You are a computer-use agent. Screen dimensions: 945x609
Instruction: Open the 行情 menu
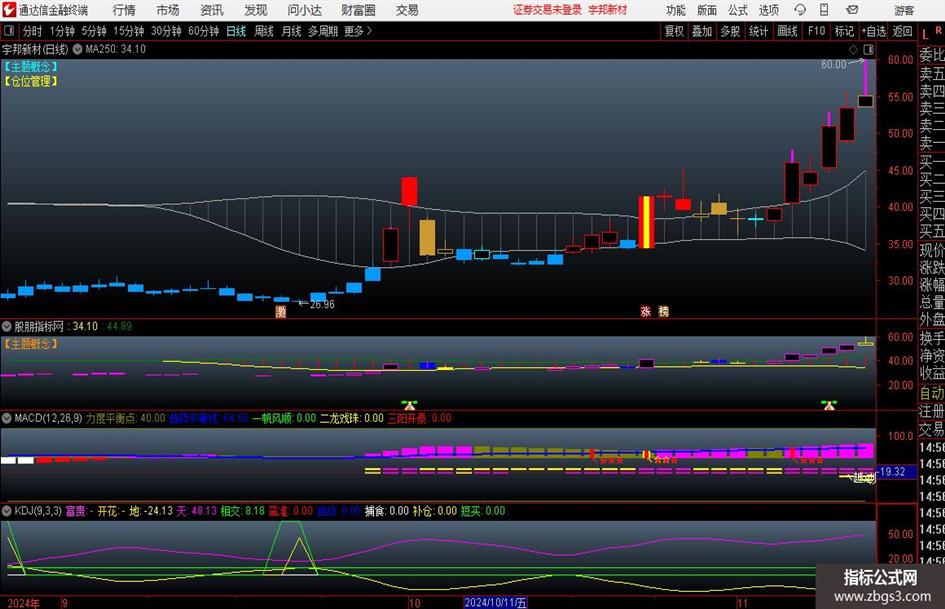pos(124,10)
